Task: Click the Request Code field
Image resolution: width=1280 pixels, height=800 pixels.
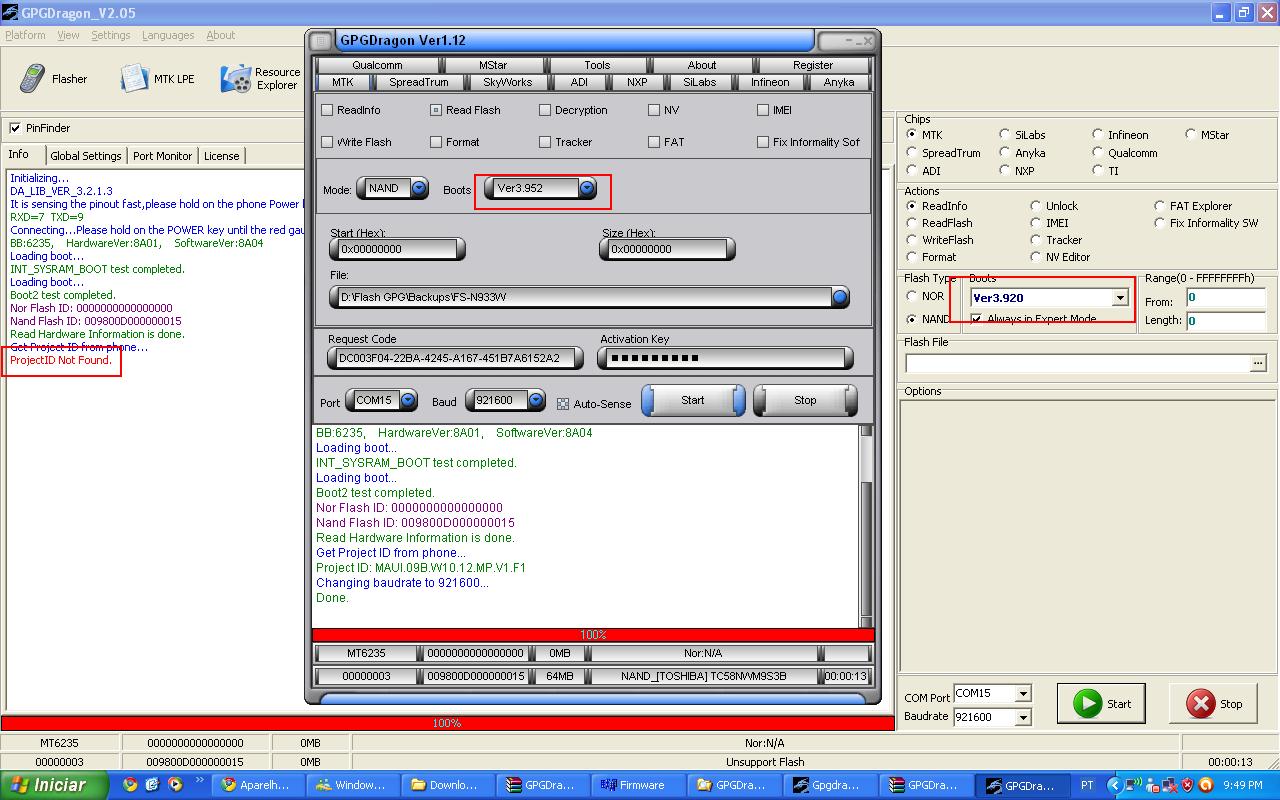Action: tap(456, 358)
